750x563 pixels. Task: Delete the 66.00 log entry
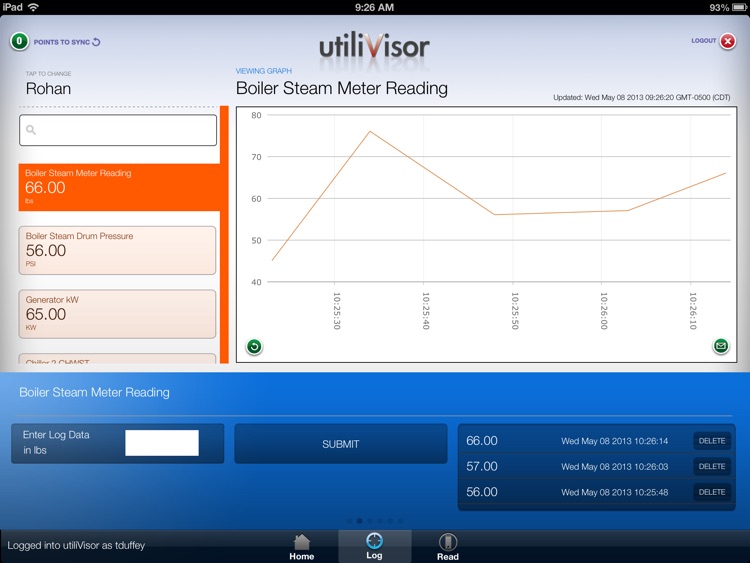coord(712,441)
